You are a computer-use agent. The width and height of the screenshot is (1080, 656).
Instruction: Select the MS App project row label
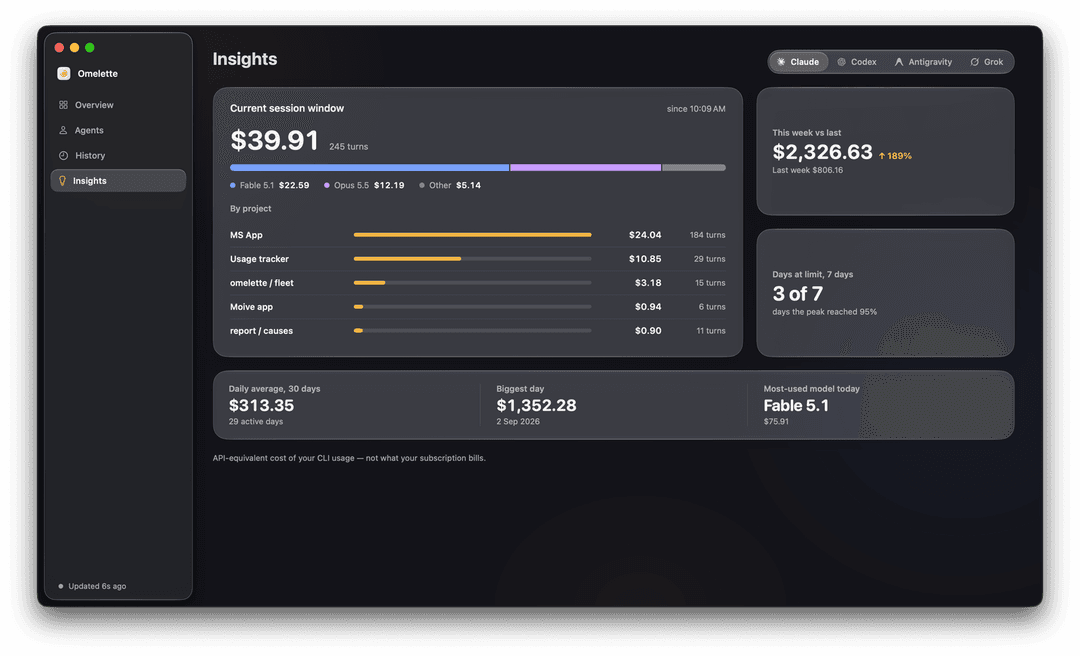(246, 235)
